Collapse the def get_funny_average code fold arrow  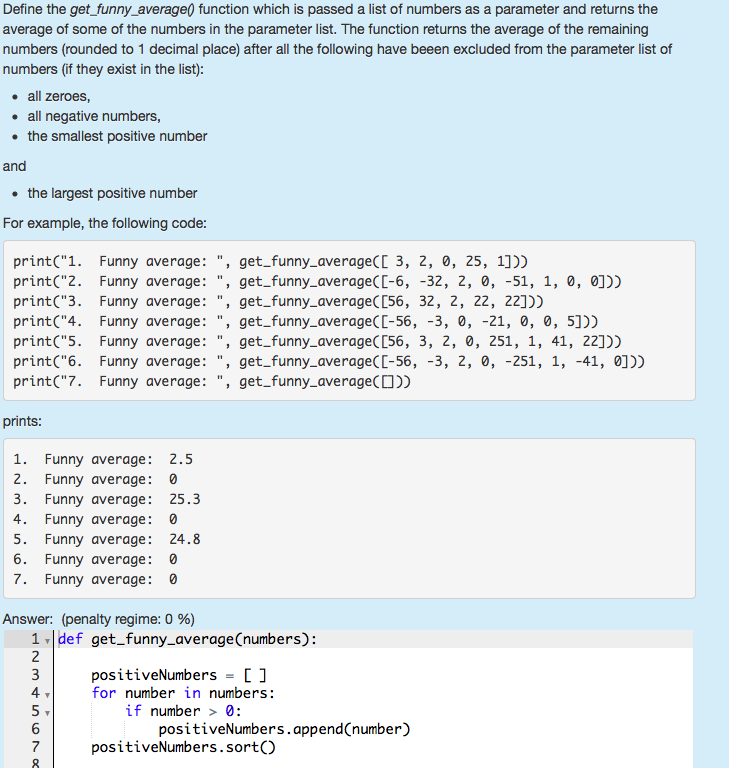[48, 641]
